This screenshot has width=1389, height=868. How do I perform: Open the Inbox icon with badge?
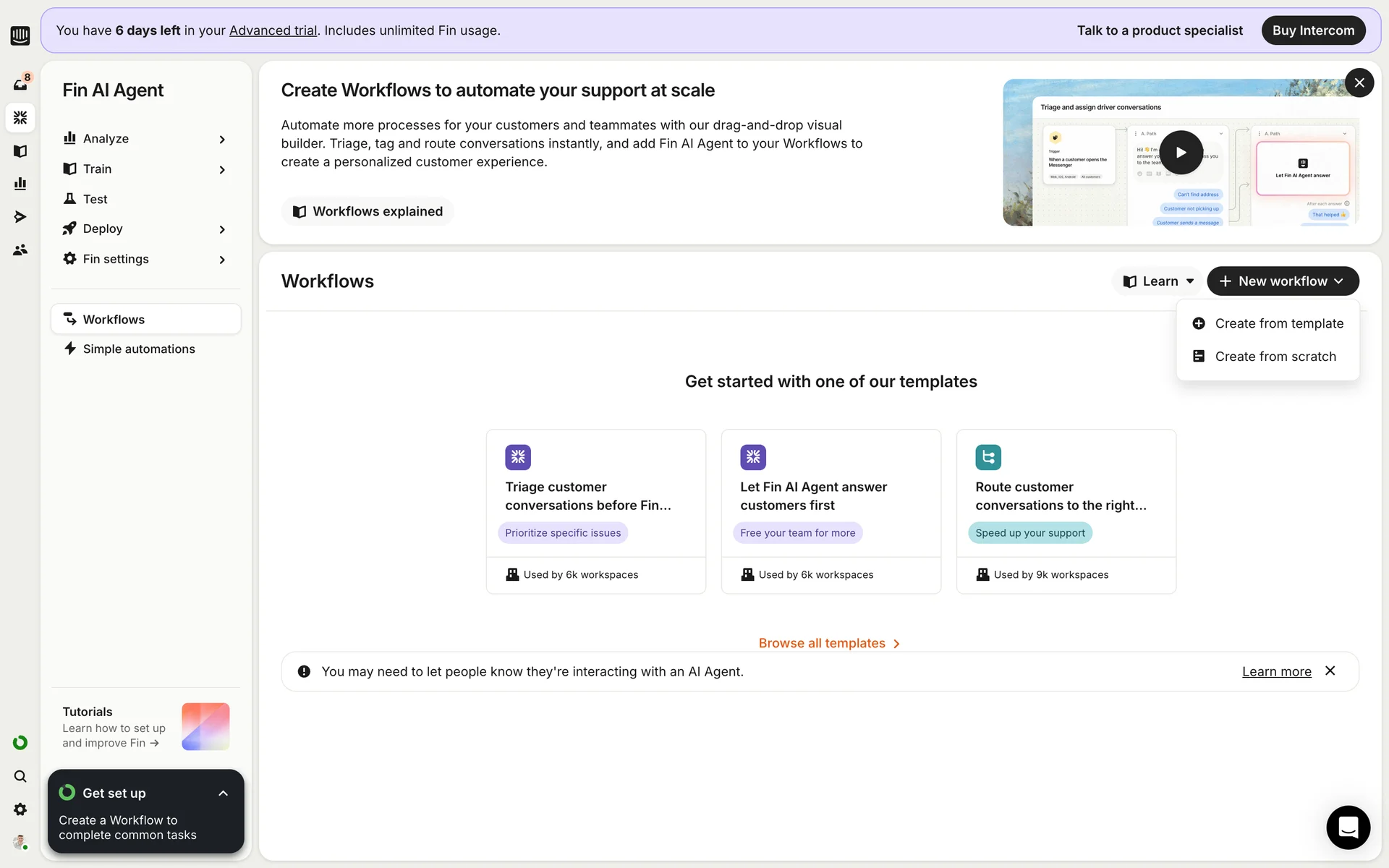20,84
